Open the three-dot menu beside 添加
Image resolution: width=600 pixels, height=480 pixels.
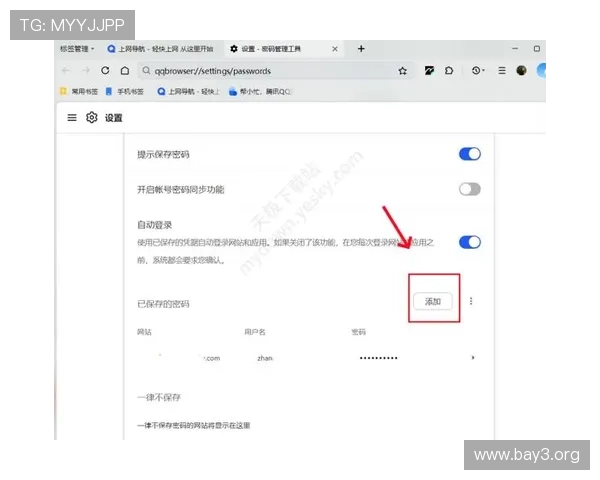[471, 301]
